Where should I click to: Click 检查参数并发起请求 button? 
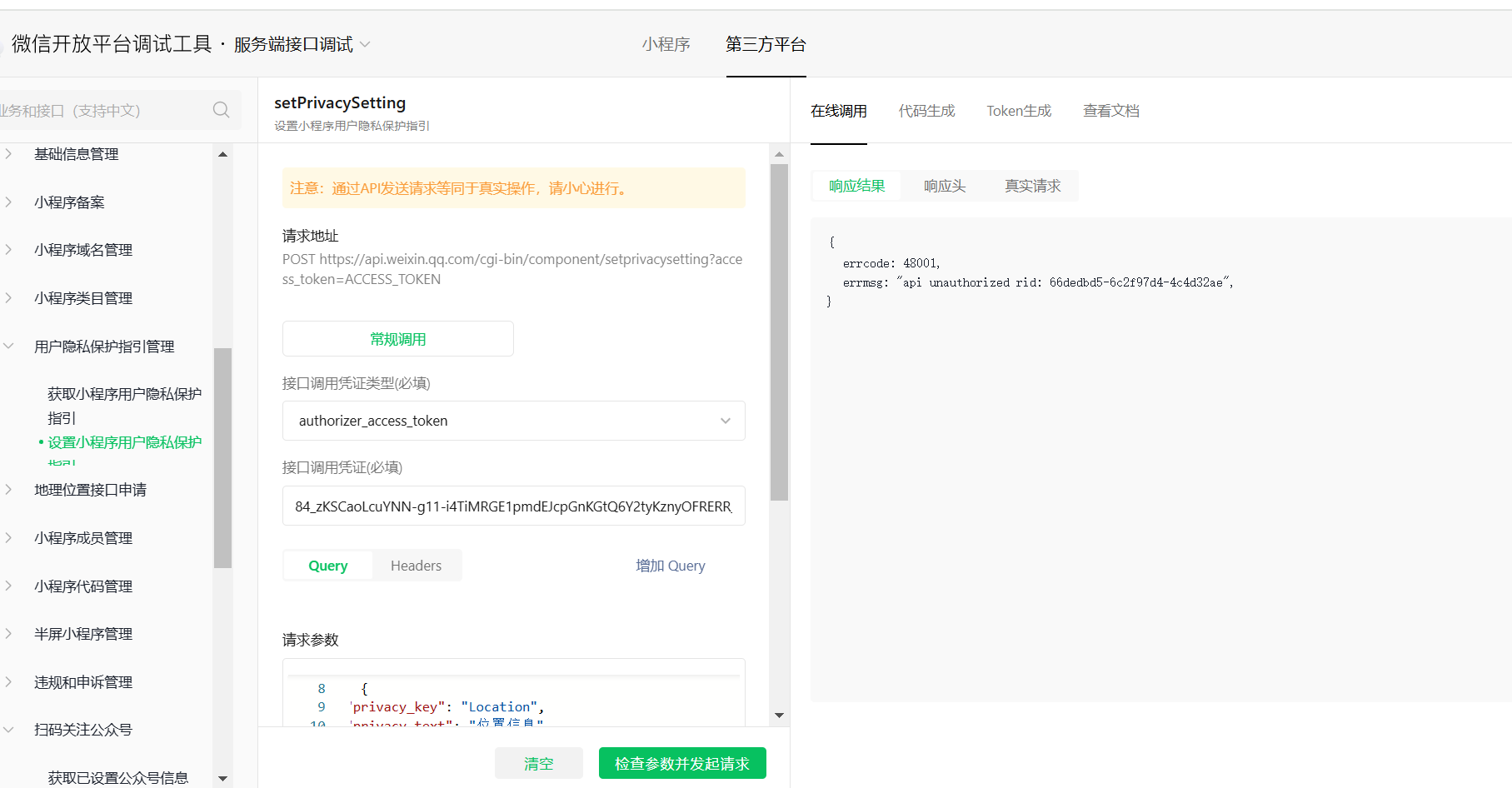[682, 763]
